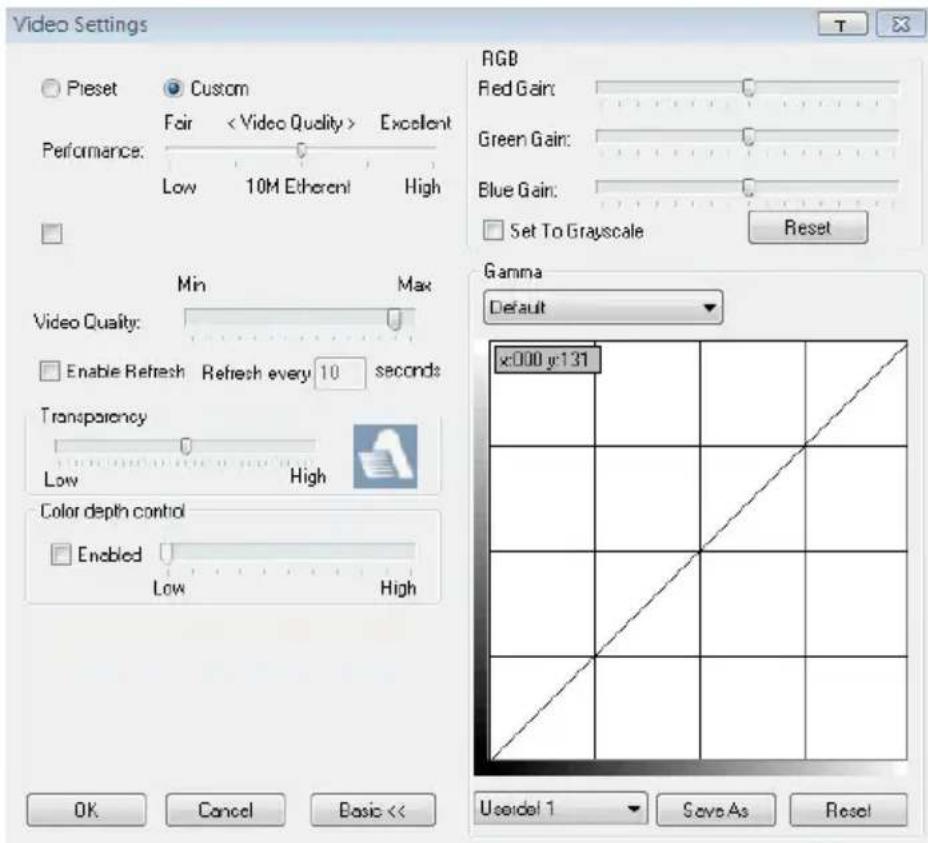Open the Userdef 1 dropdown
This screenshot has height=843, width=928.
click(560, 809)
